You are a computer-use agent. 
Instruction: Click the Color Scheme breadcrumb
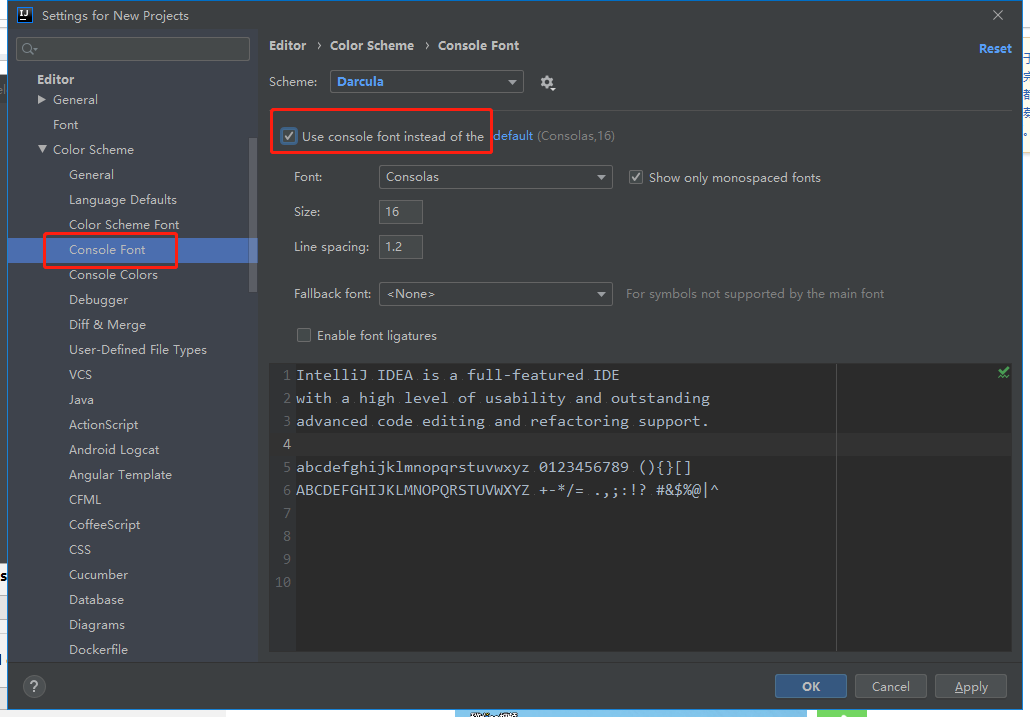372,45
